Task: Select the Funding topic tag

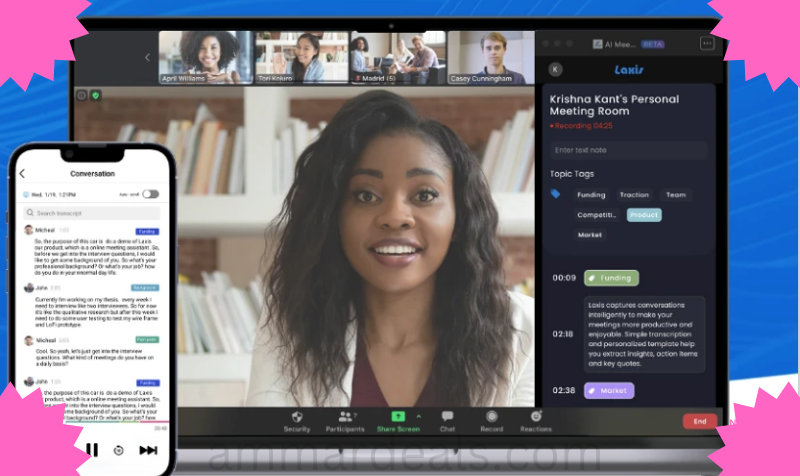Action: (591, 195)
